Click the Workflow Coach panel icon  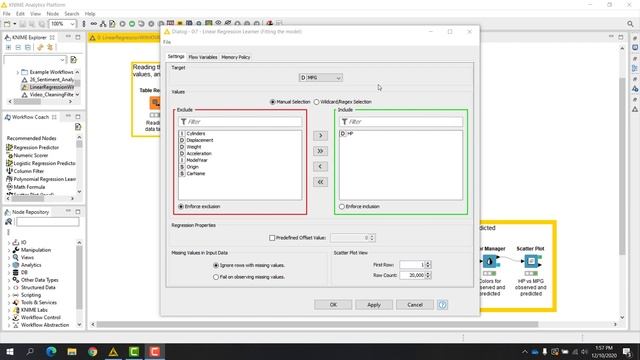click(x=8, y=117)
